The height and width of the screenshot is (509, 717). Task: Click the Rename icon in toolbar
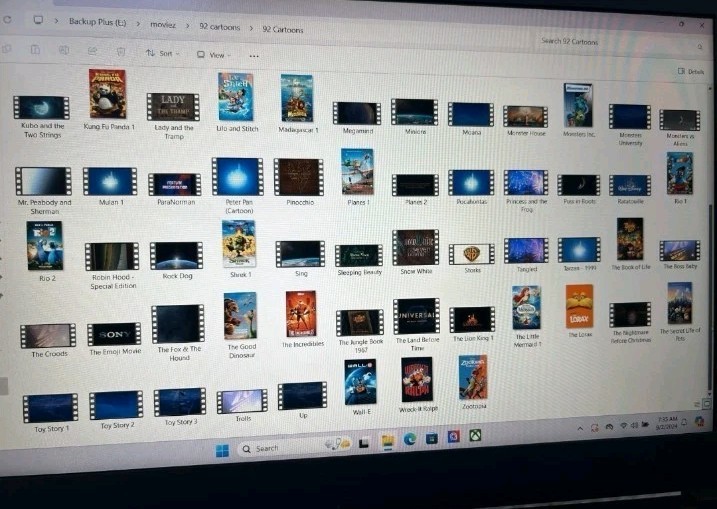(x=64, y=50)
